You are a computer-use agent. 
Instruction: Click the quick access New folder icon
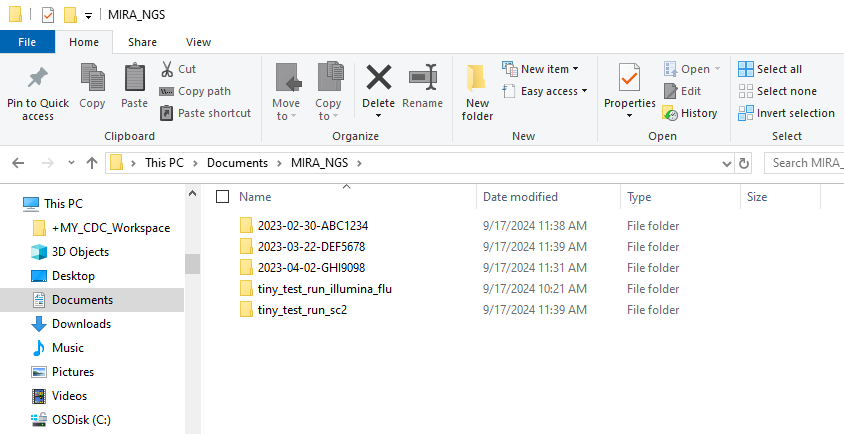tap(70, 15)
